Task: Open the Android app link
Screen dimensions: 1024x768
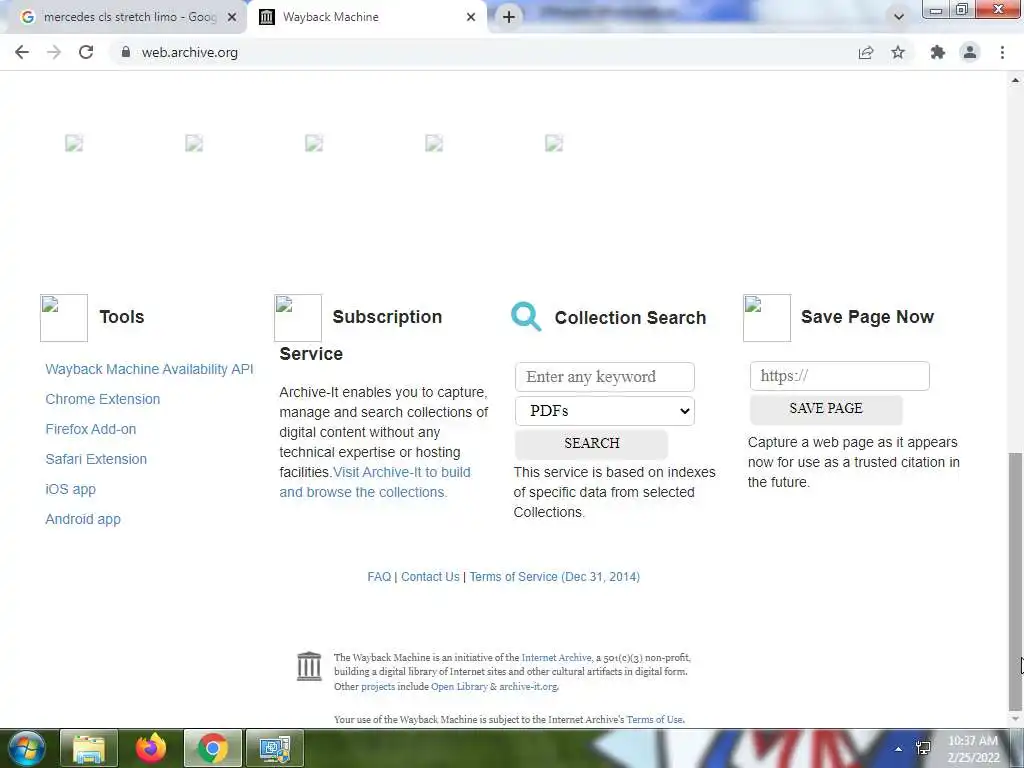Action: 83,519
